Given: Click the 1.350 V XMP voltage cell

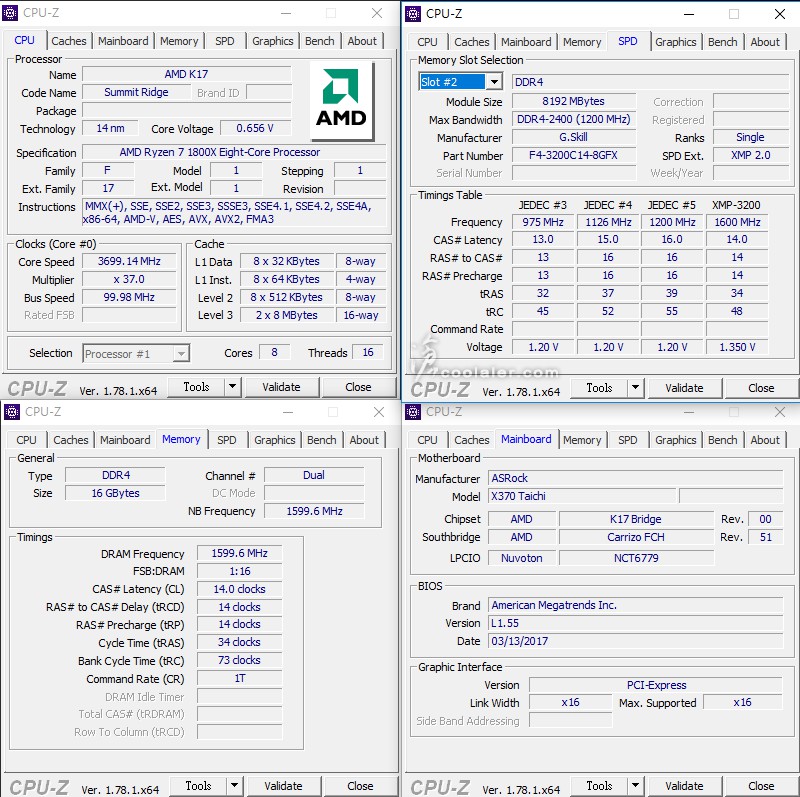Looking at the screenshot, I should click(737, 347).
